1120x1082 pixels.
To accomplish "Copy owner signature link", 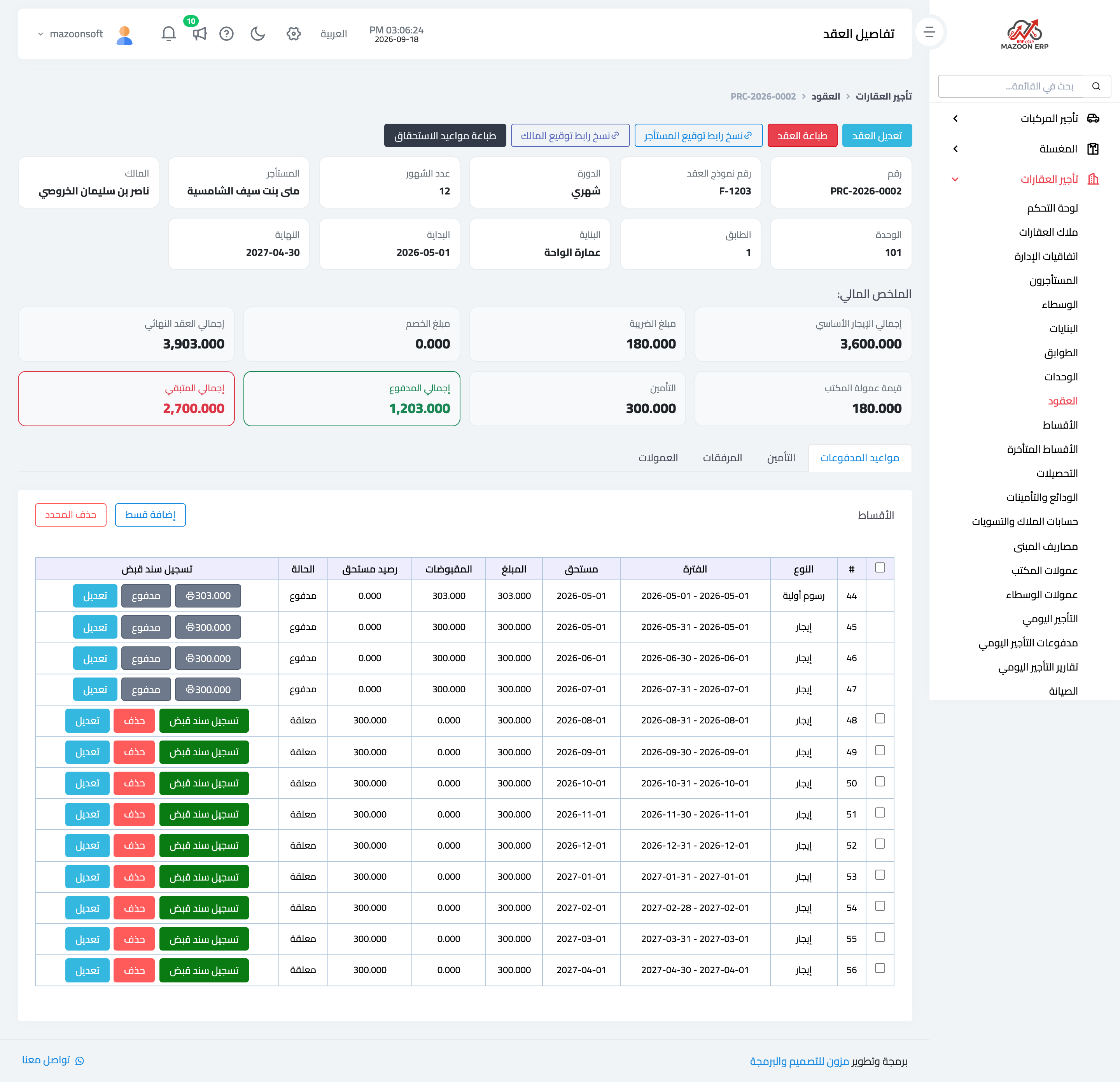I will (x=570, y=135).
